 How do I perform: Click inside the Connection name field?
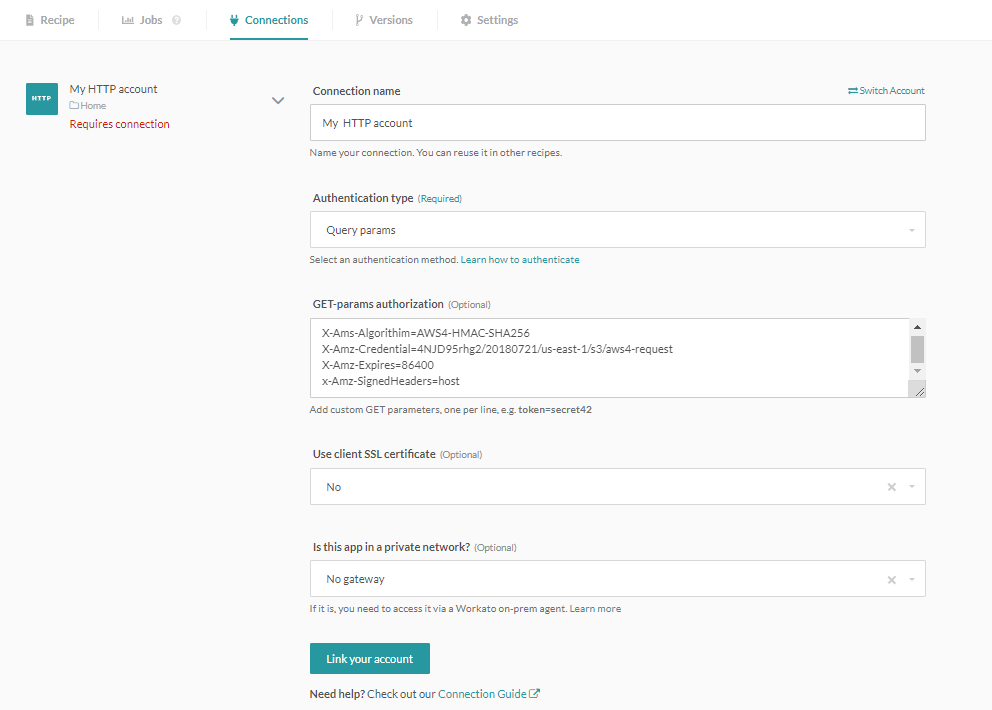point(618,122)
